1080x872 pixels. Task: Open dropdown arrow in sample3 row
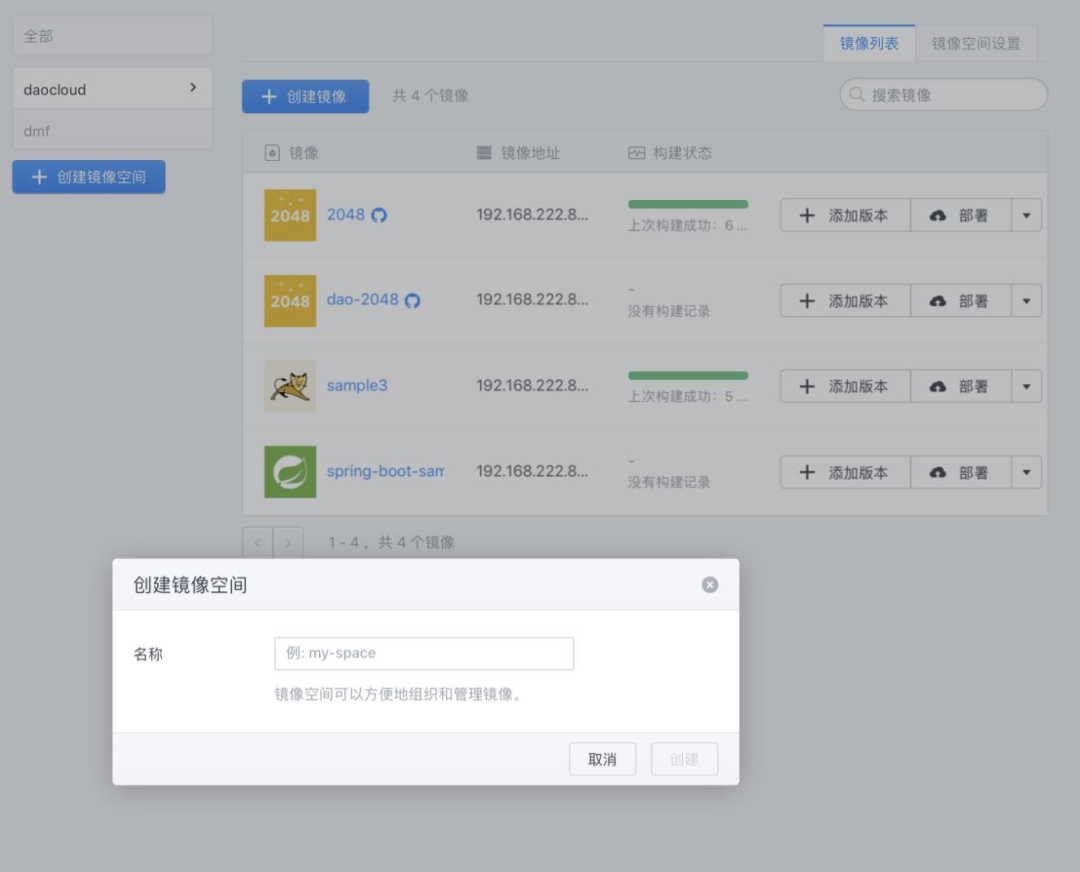(x=1026, y=386)
